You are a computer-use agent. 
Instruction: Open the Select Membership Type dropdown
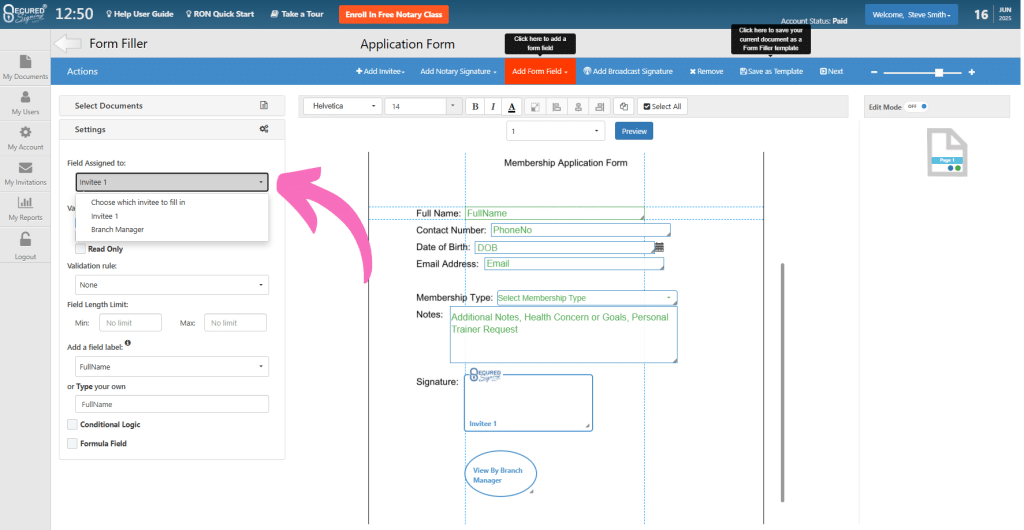(586, 298)
